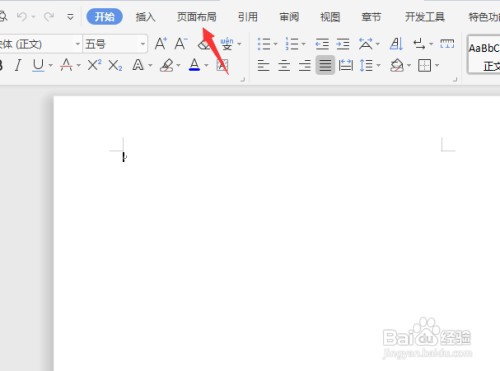Insert a numbered list
This screenshot has width=500, height=371.
pyautogui.click(x=292, y=44)
